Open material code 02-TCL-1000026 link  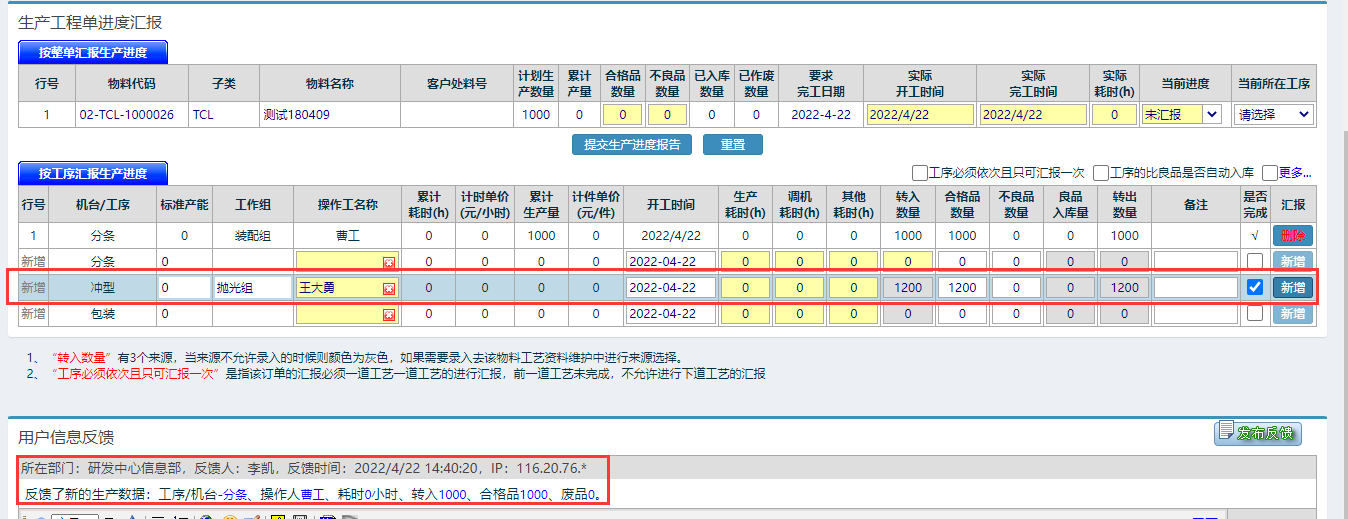point(127,115)
